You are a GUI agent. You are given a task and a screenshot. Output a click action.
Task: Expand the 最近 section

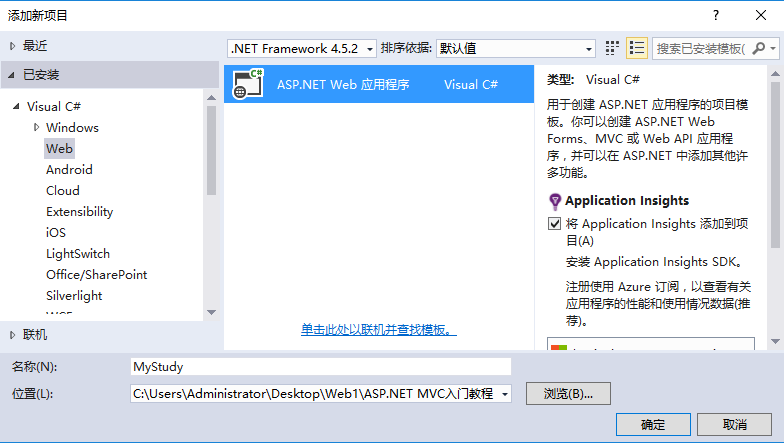(x=12, y=46)
